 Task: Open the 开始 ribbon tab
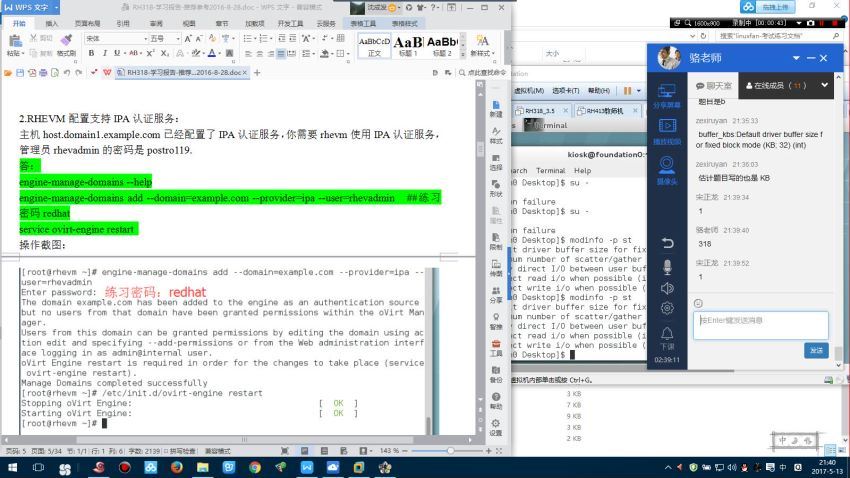tap(20, 23)
